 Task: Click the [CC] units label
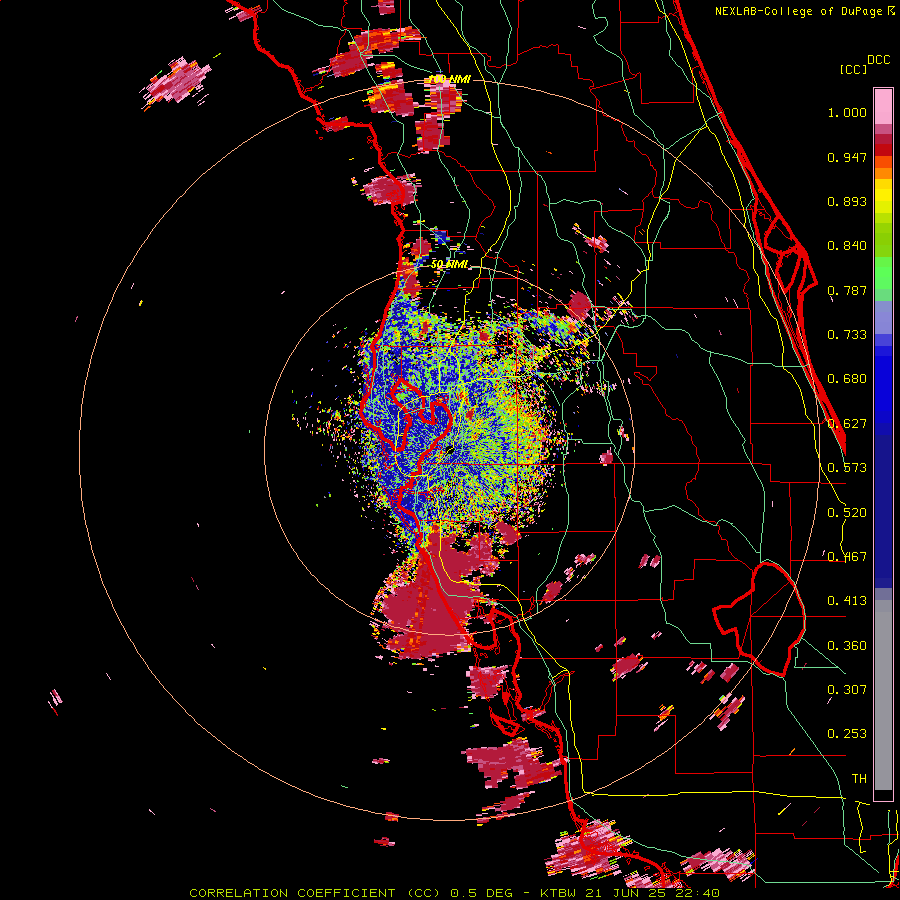click(x=853, y=69)
